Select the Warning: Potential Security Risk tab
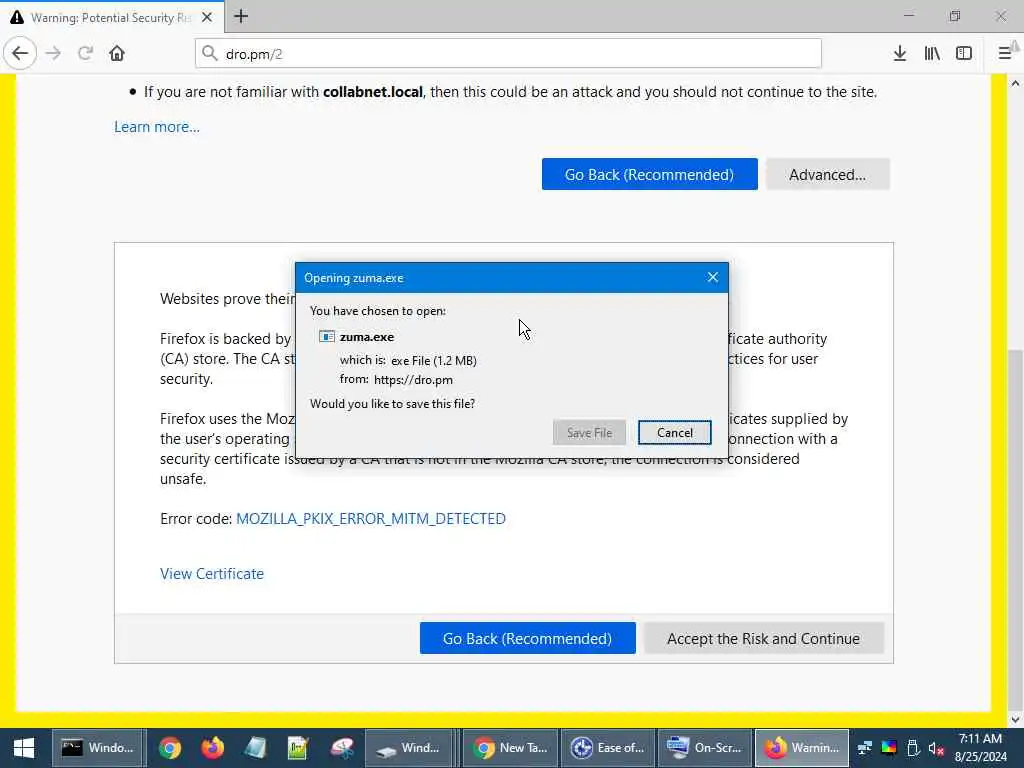This screenshot has height=768, width=1024. point(111,17)
